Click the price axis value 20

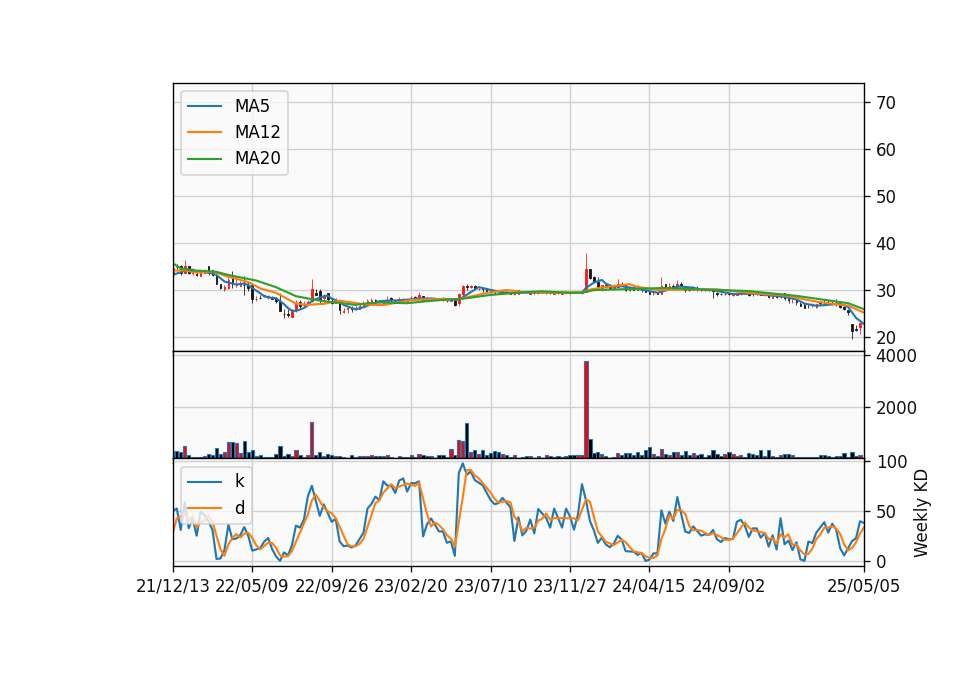(x=886, y=338)
